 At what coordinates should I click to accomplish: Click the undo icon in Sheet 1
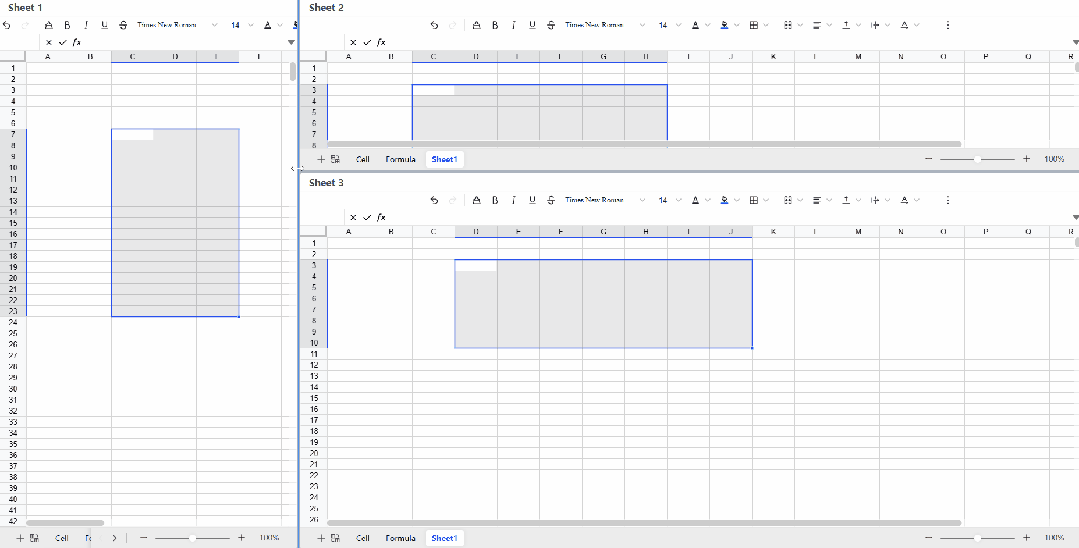click(7, 25)
